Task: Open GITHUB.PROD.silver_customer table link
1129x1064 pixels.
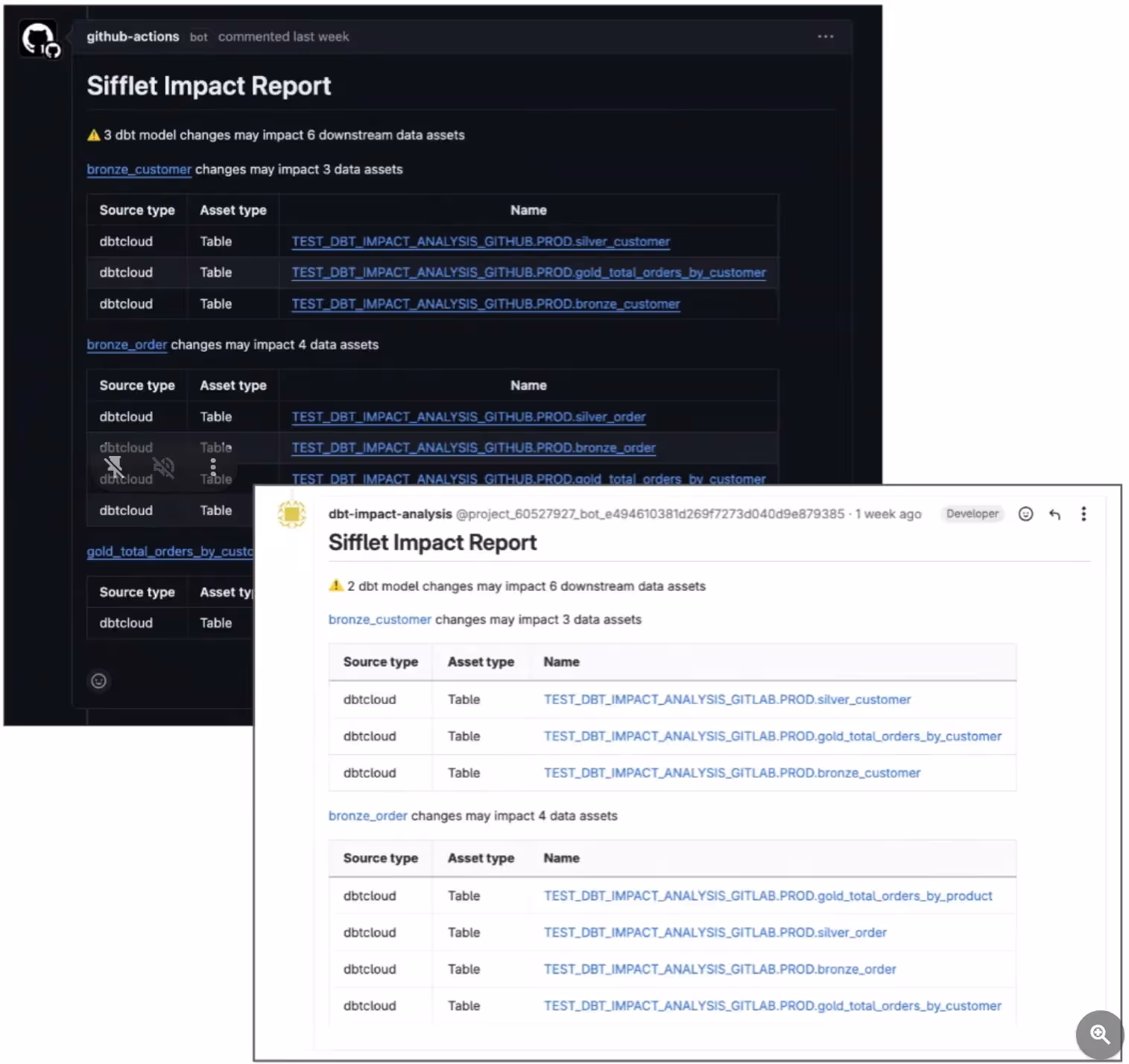Action: (481, 241)
